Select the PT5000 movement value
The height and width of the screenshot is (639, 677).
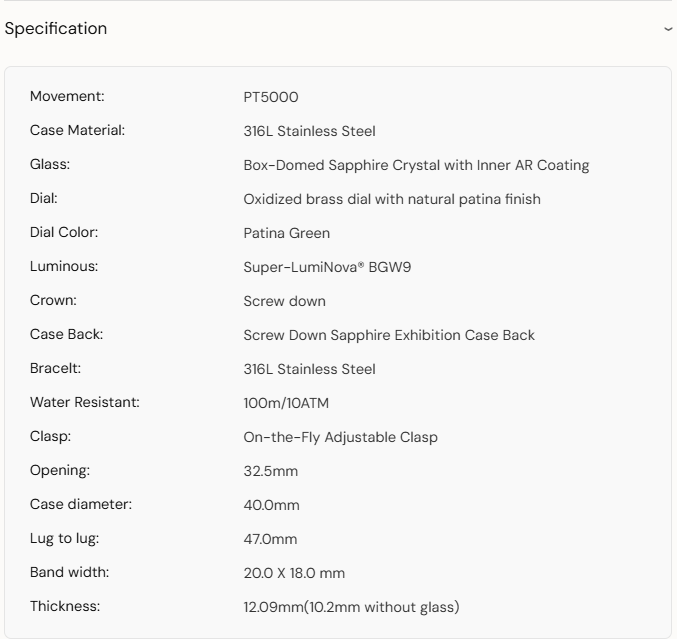click(x=271, y=97)
